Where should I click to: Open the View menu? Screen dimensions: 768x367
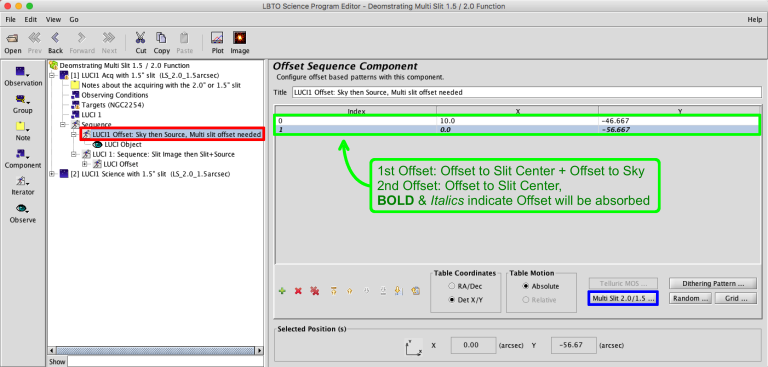(53, 20)
